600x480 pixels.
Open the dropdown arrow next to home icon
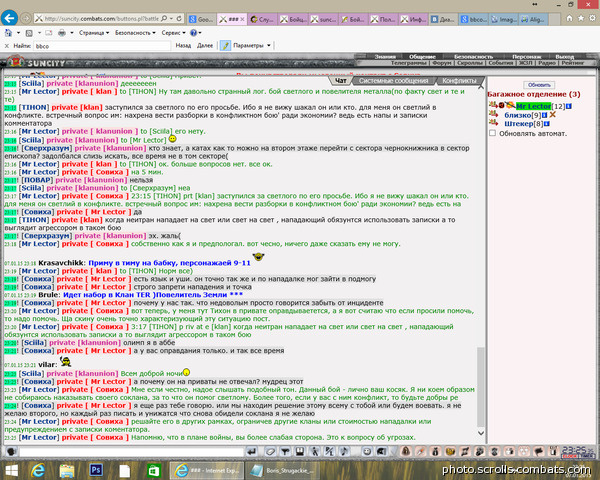(x=18, y=33)
